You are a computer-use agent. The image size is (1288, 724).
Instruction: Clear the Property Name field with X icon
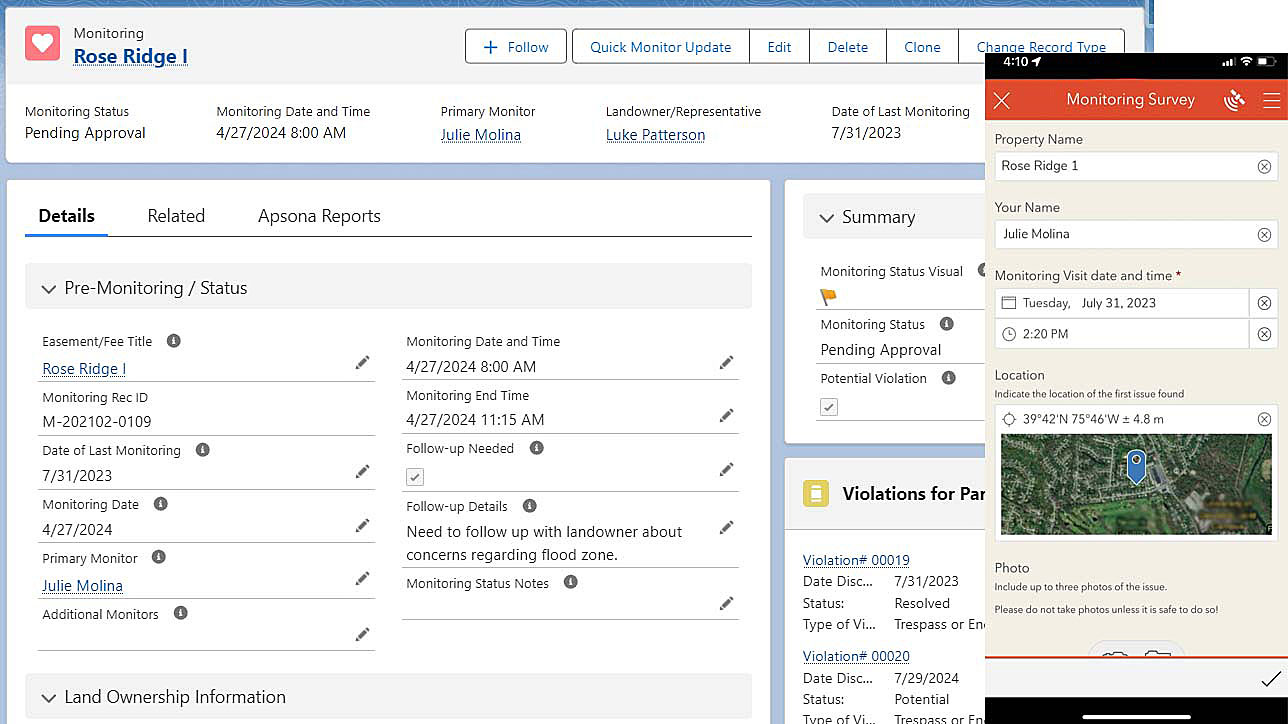point(1264,167)
